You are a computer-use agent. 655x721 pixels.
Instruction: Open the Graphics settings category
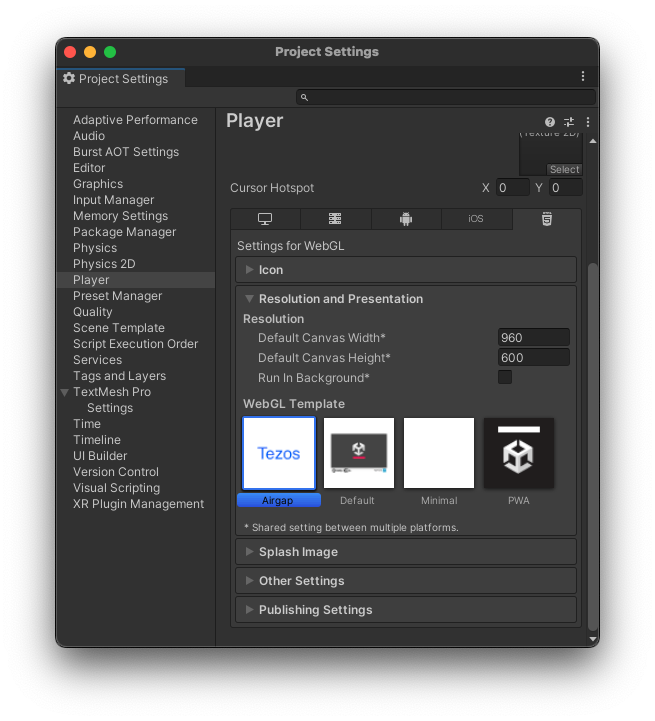tap(98, 184)
